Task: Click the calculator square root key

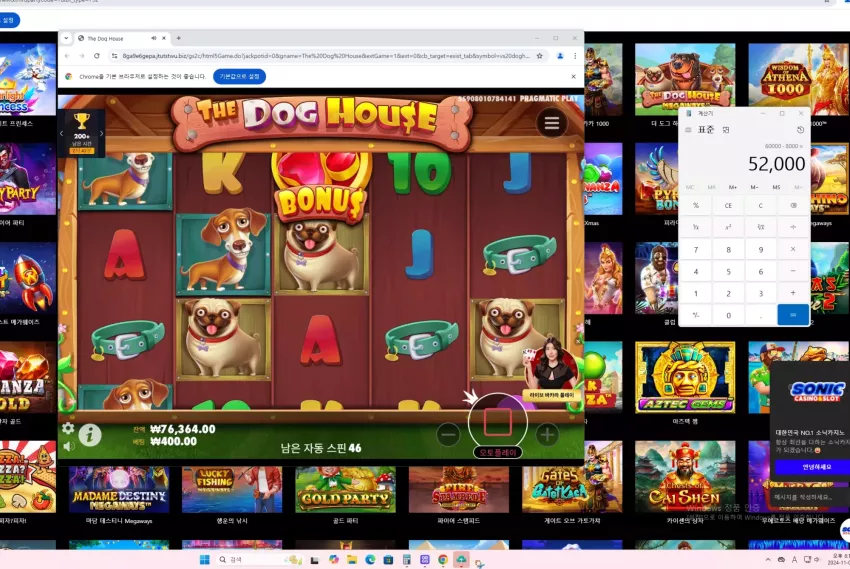Action: 761,227
